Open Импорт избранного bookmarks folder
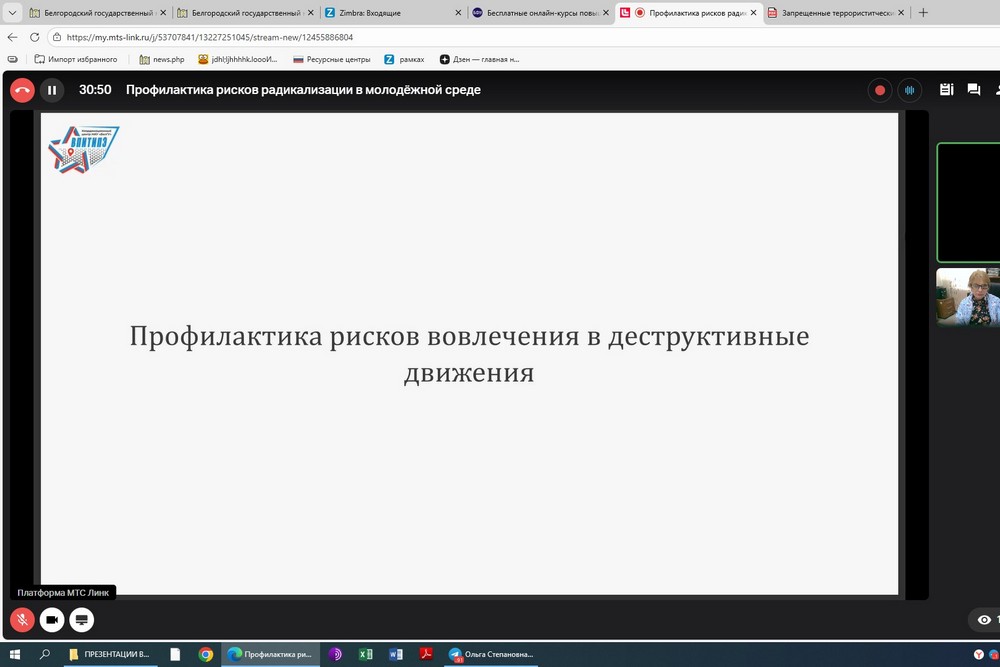Screen dimensions: 1000x667 (75, 59)
